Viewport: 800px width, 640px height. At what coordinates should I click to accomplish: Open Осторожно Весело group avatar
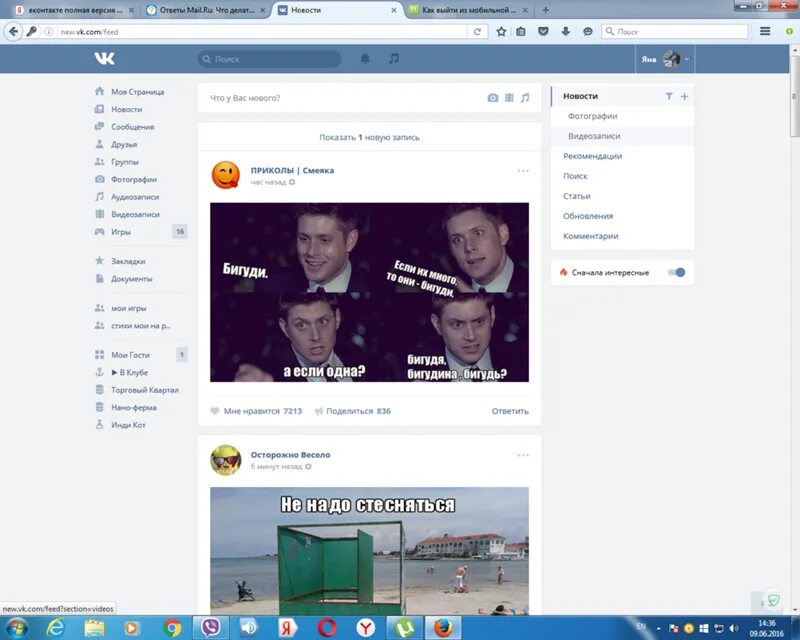226,459
